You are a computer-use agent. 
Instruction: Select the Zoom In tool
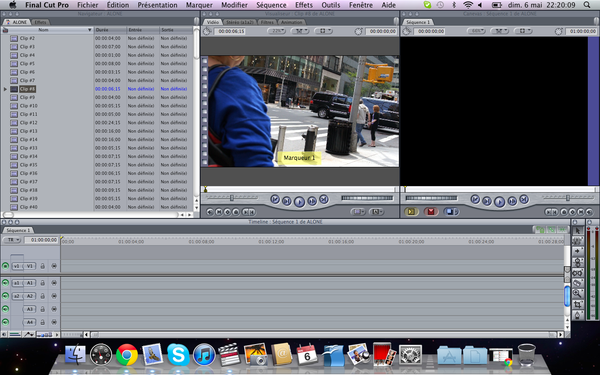pos(577,293)
